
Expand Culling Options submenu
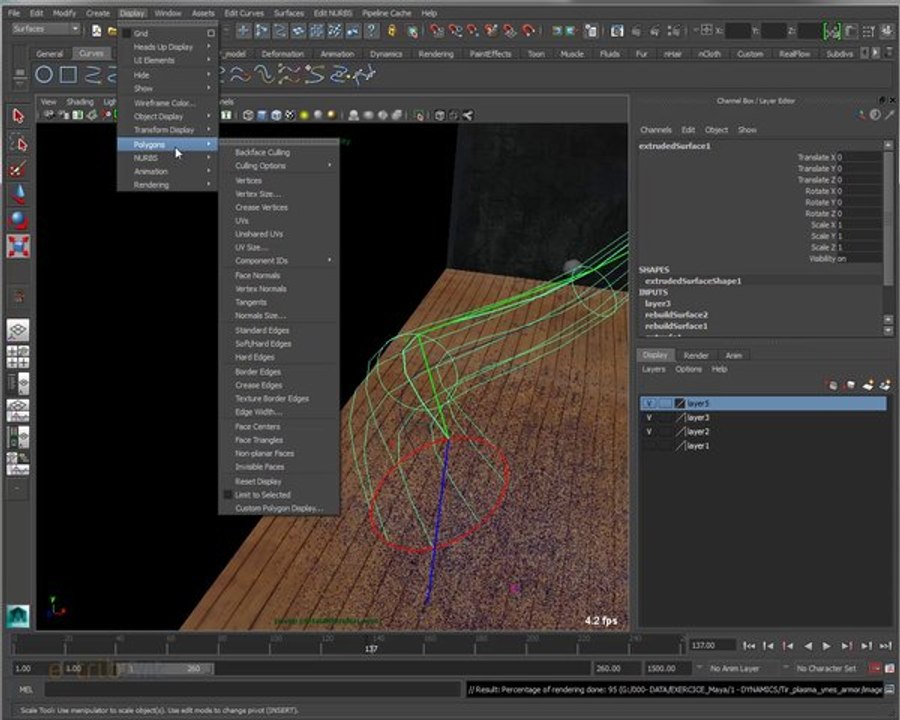tap(280, 165)
